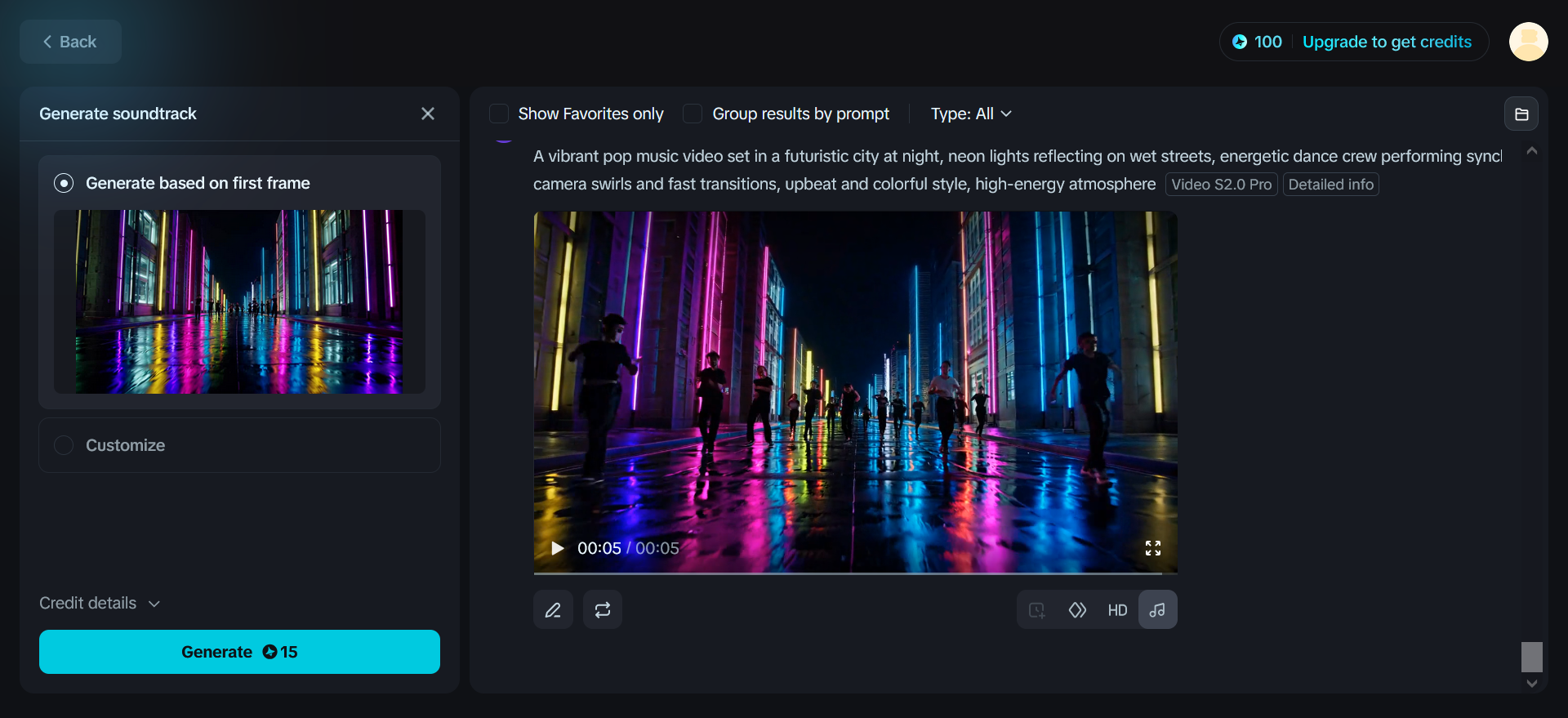
Task: Click Generate button for 15 credits
Action: 239,652
